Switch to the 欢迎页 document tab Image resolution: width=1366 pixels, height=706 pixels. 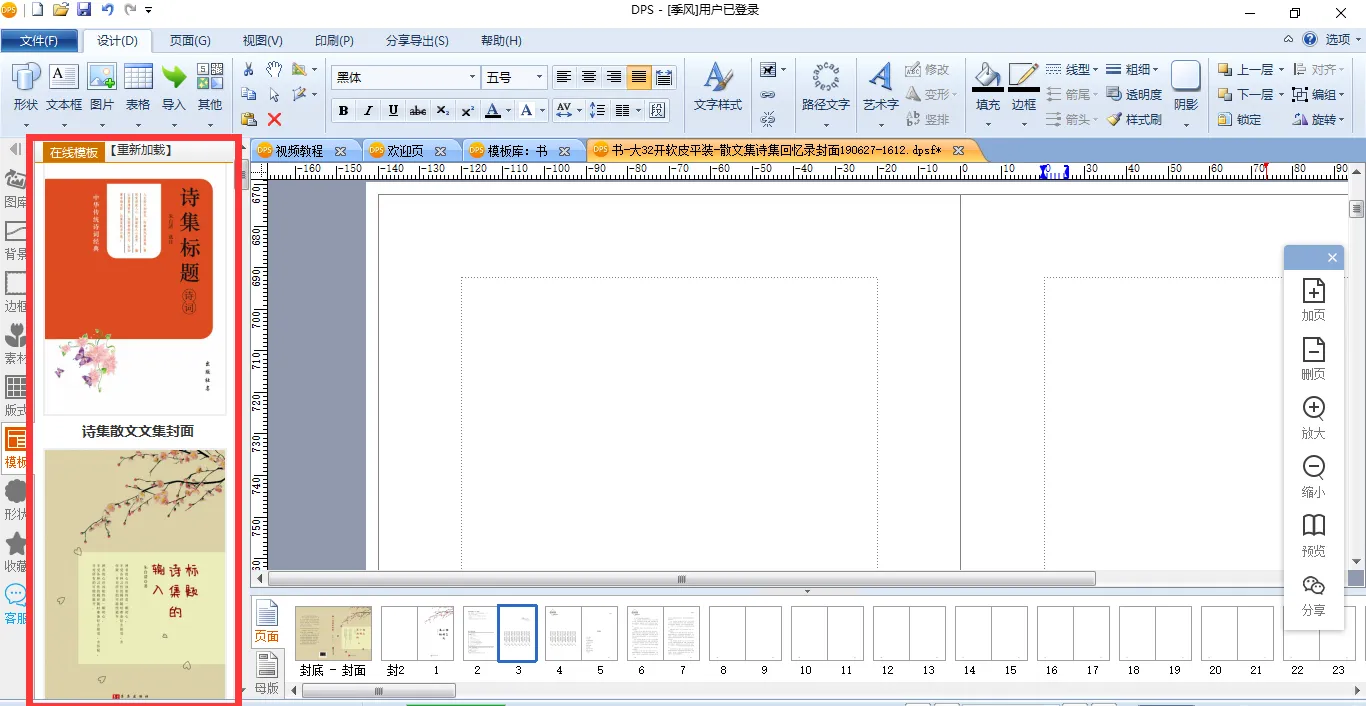405,151
